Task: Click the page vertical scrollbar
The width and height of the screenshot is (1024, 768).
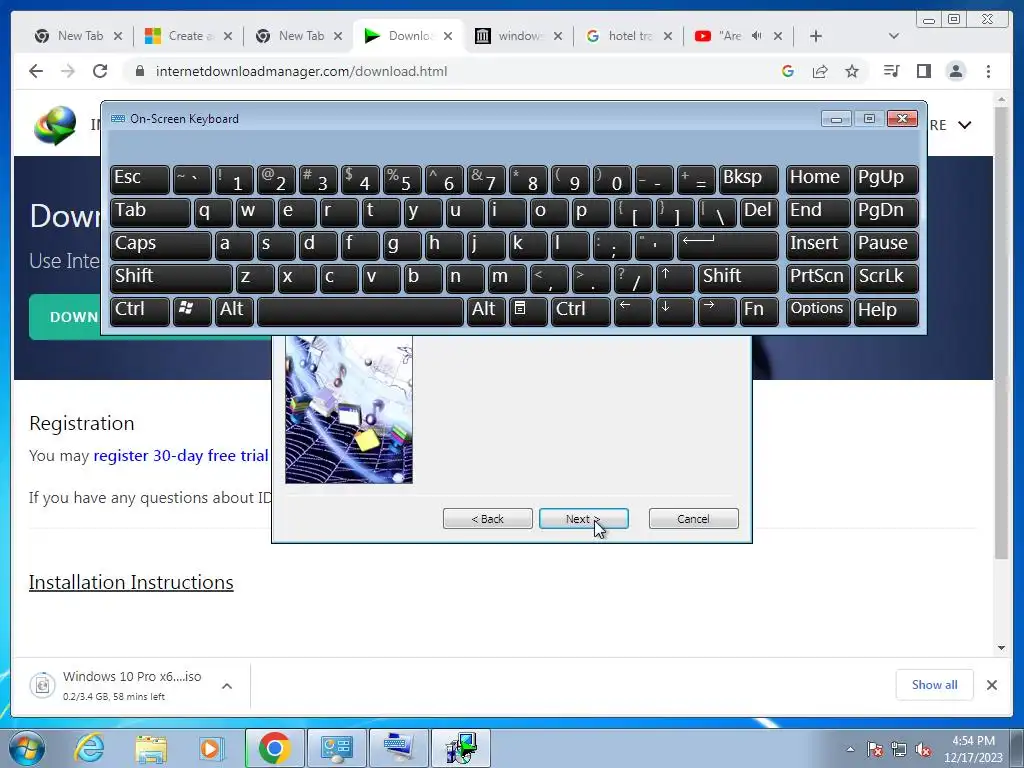Action: pyautogui.click(x=1001, y=334)
